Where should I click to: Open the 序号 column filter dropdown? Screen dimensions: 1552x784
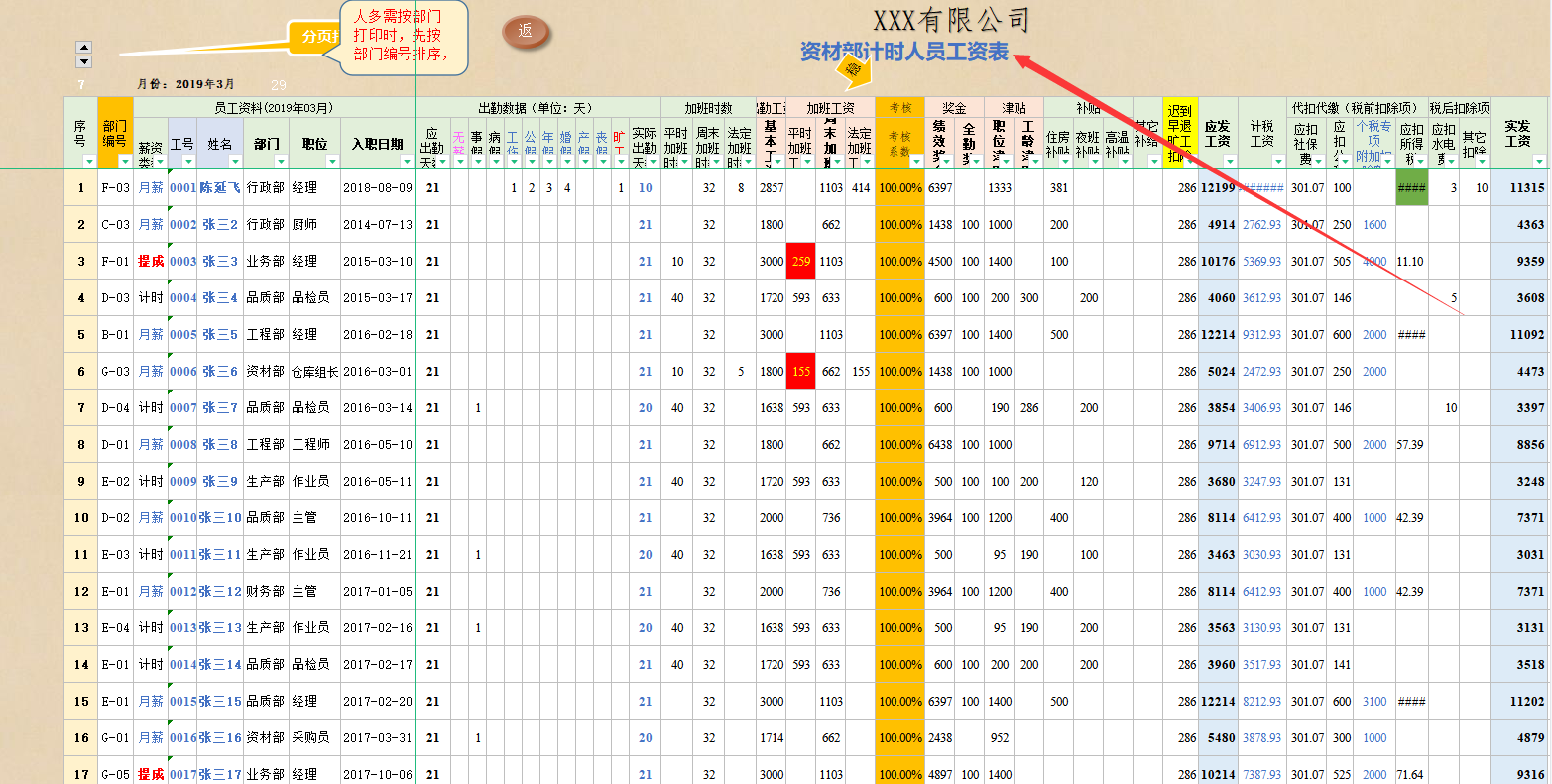point(88,162)
